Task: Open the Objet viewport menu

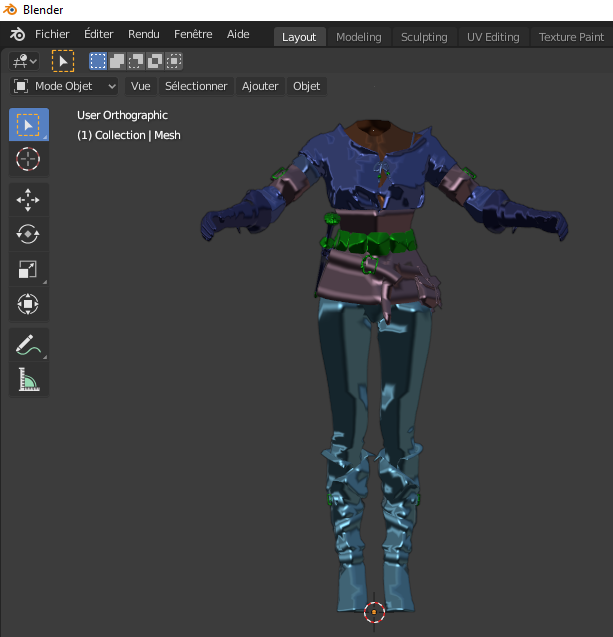Action: point(307,87)
